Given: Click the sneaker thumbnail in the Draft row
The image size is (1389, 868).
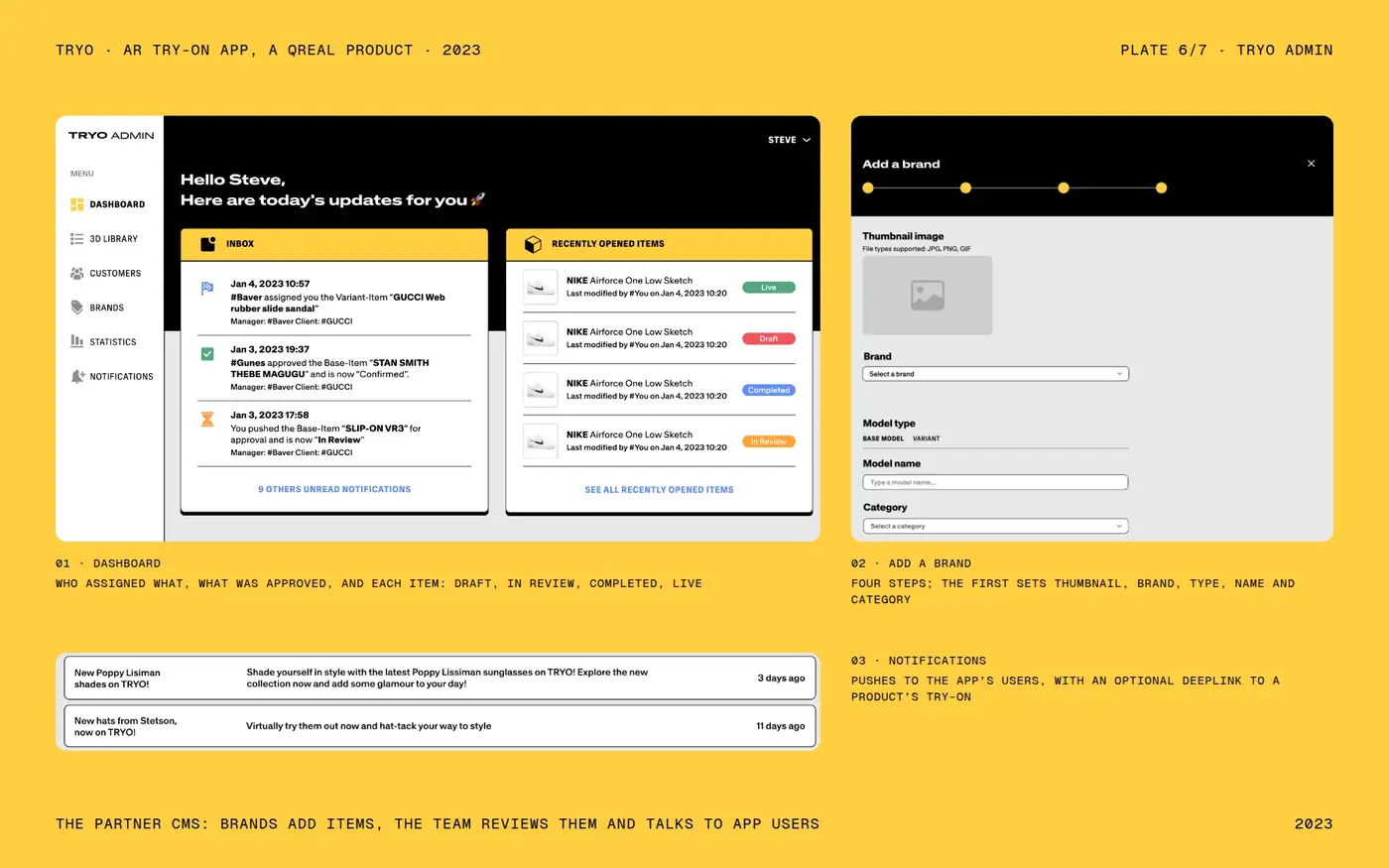Looking at the screenshot, I should tap(541, 338).
